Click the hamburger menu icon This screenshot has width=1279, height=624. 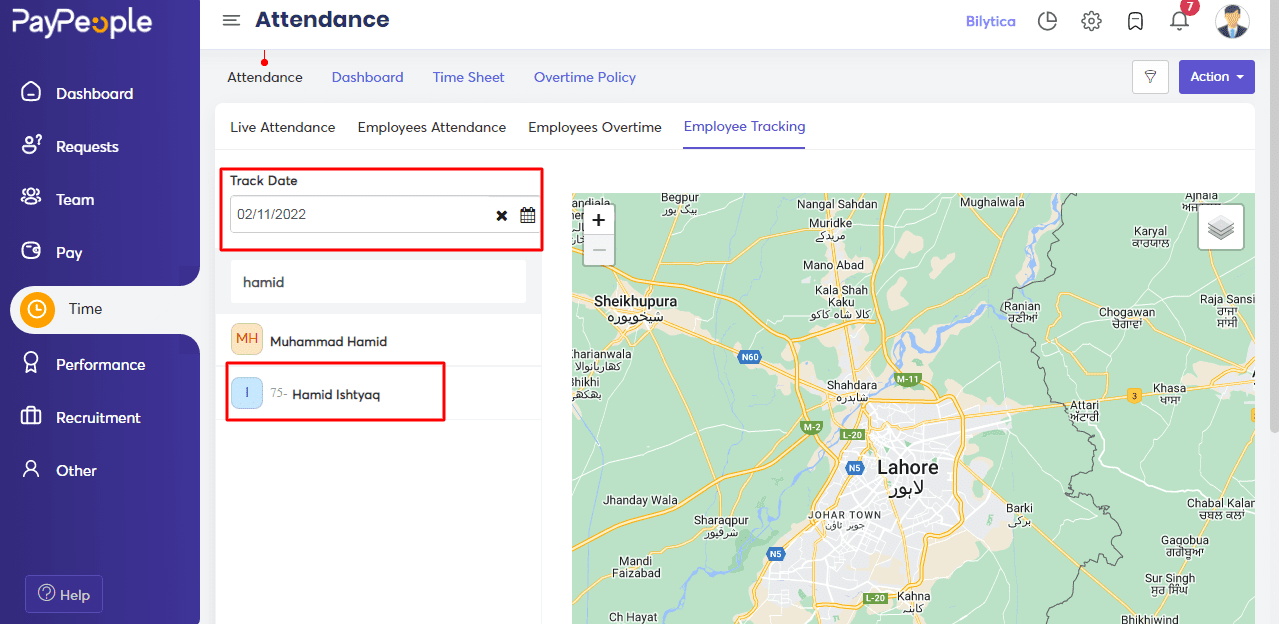tap(231, 20)
